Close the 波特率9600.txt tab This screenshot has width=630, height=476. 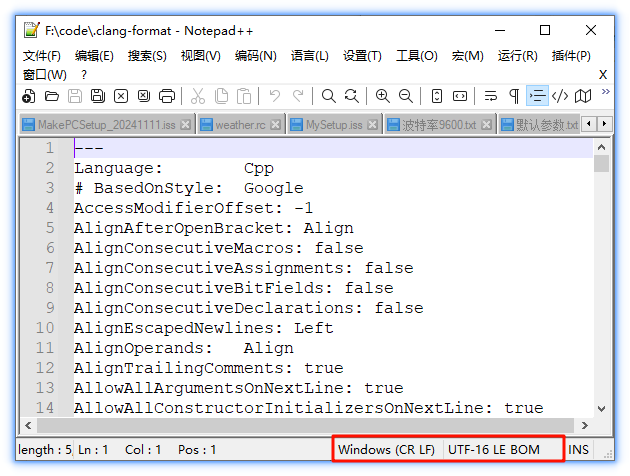tap(486, 125)
